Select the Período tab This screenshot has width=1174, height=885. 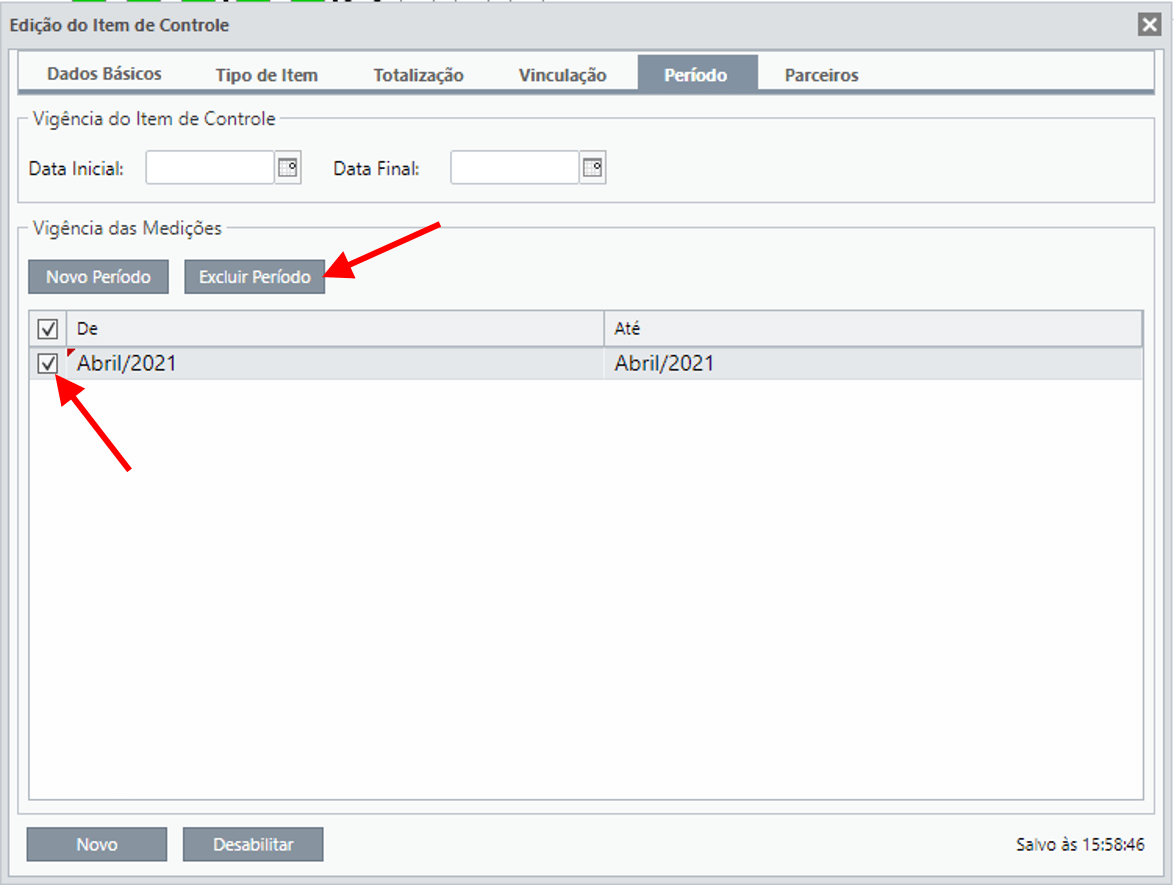(696, 74)
